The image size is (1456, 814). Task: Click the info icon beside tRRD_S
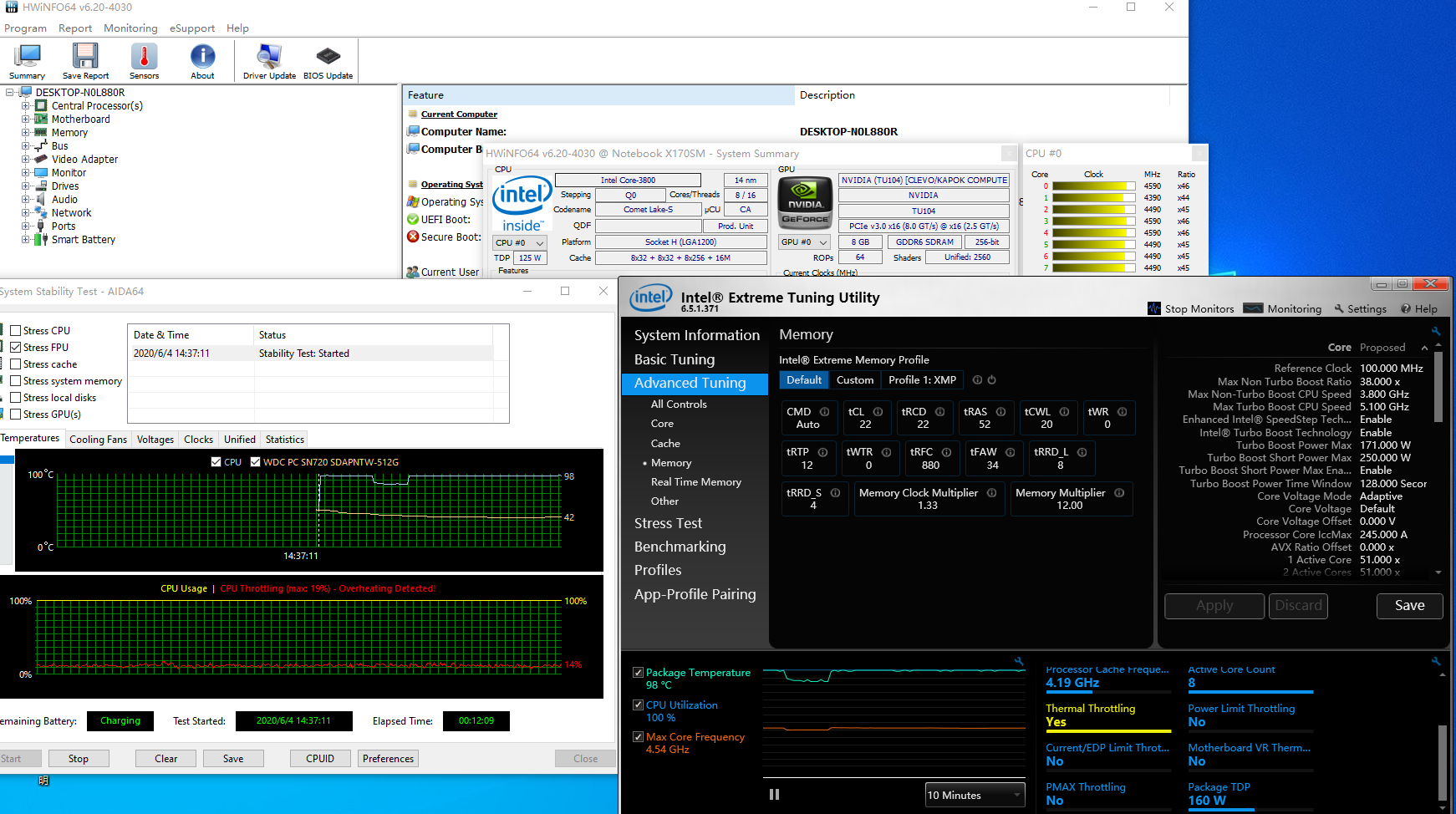[835, 493]
